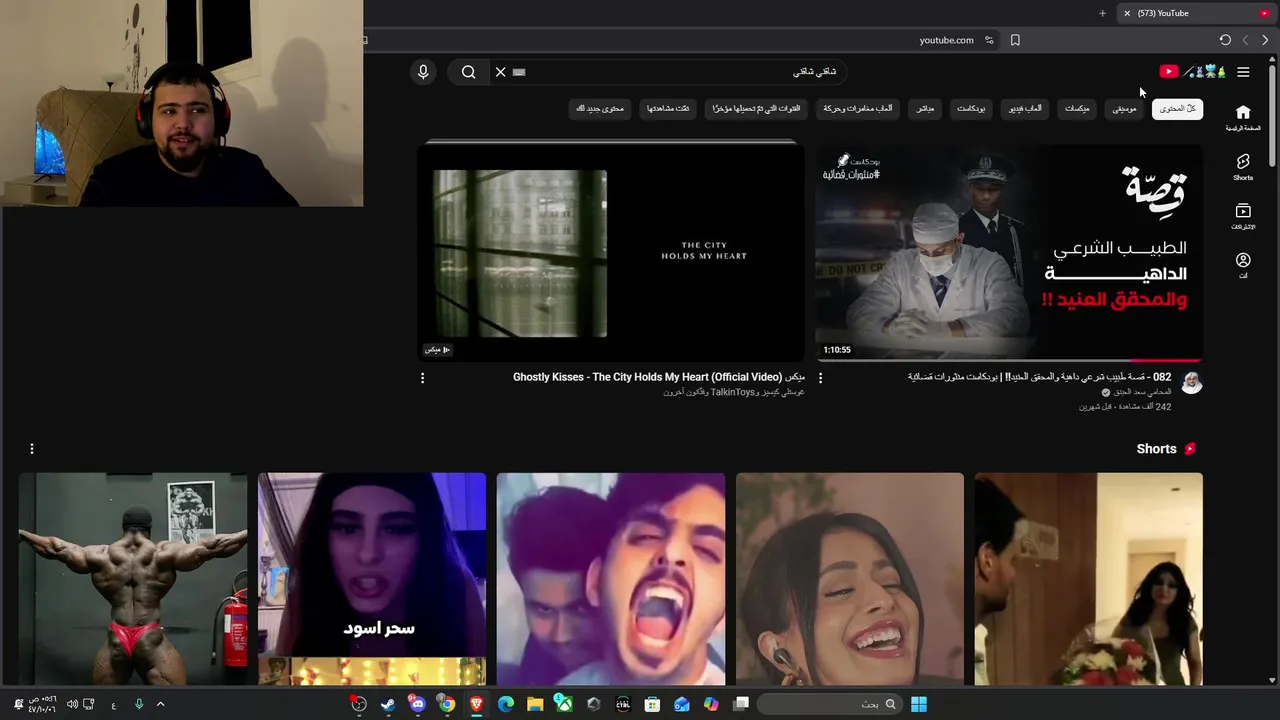Open options menu for the podcast 082 video
The width and height of the screenshot is (1280, 720).
click(x=820, y=378)
